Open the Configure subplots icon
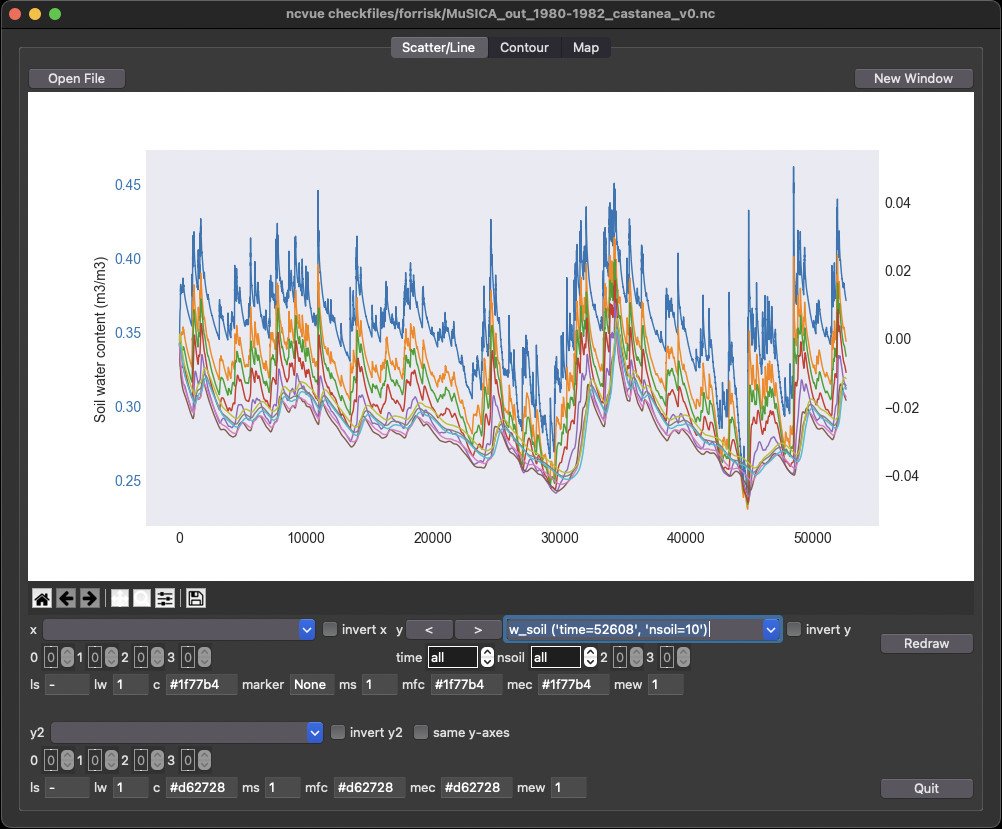Viewport: 1002px width, 829px height. click(x=165, y=598)
